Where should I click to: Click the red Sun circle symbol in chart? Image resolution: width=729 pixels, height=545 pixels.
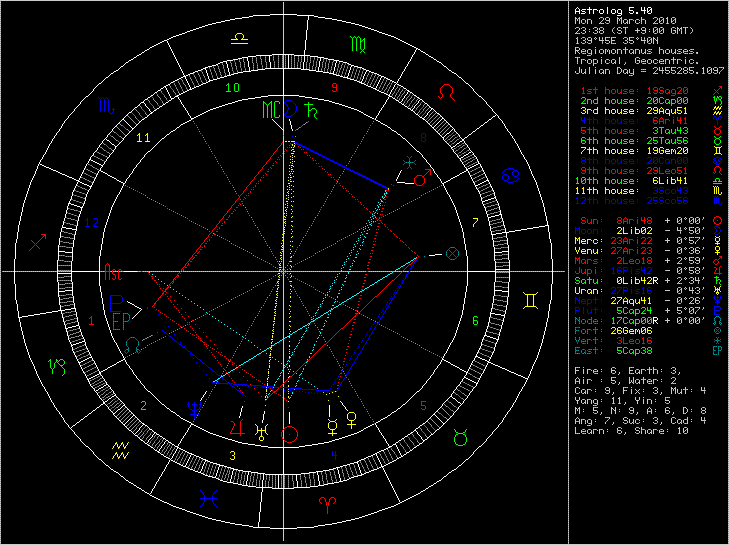(x=289, y=434)
